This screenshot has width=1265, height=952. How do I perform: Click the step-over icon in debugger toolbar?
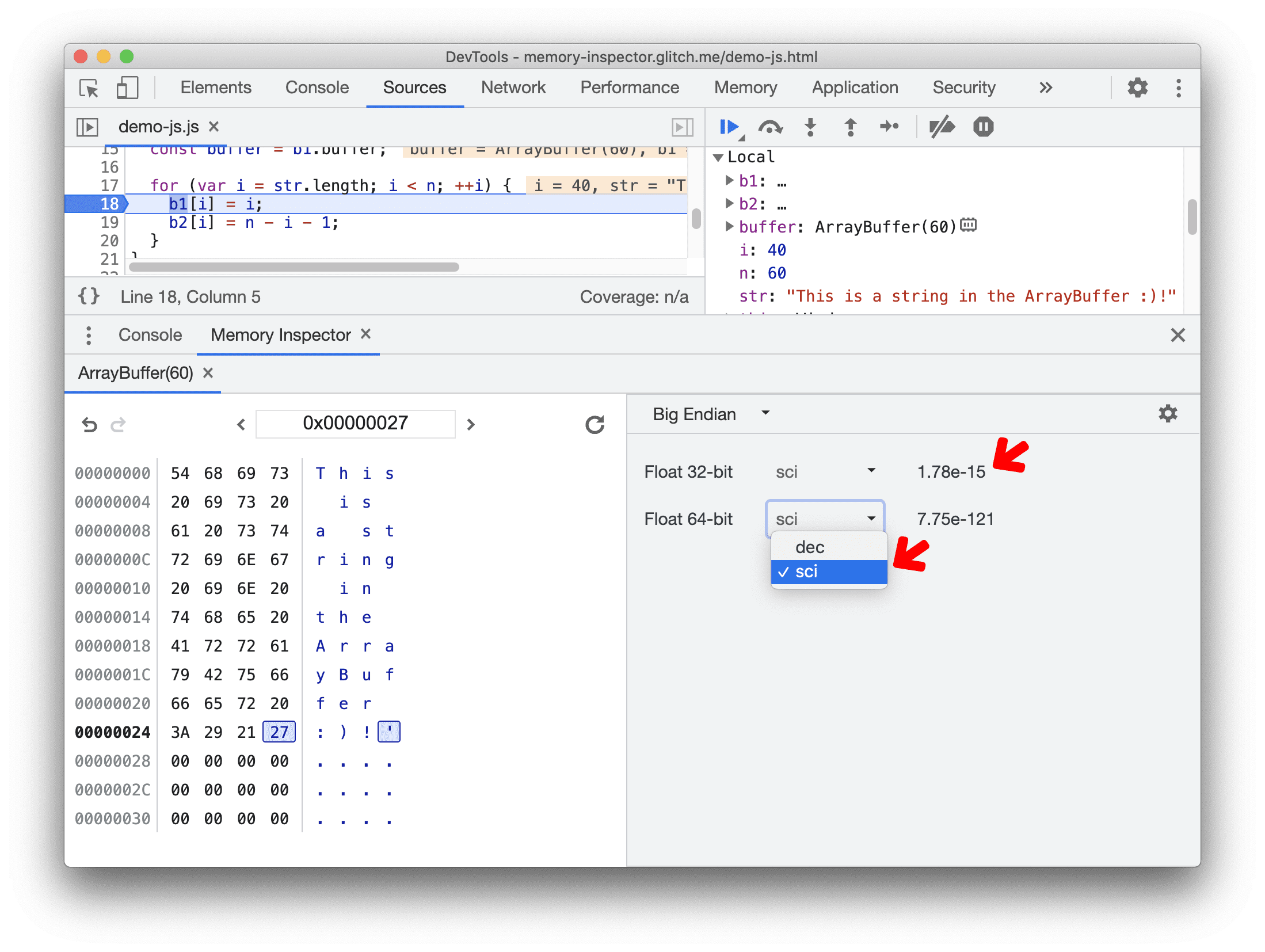tap(770, 128)
